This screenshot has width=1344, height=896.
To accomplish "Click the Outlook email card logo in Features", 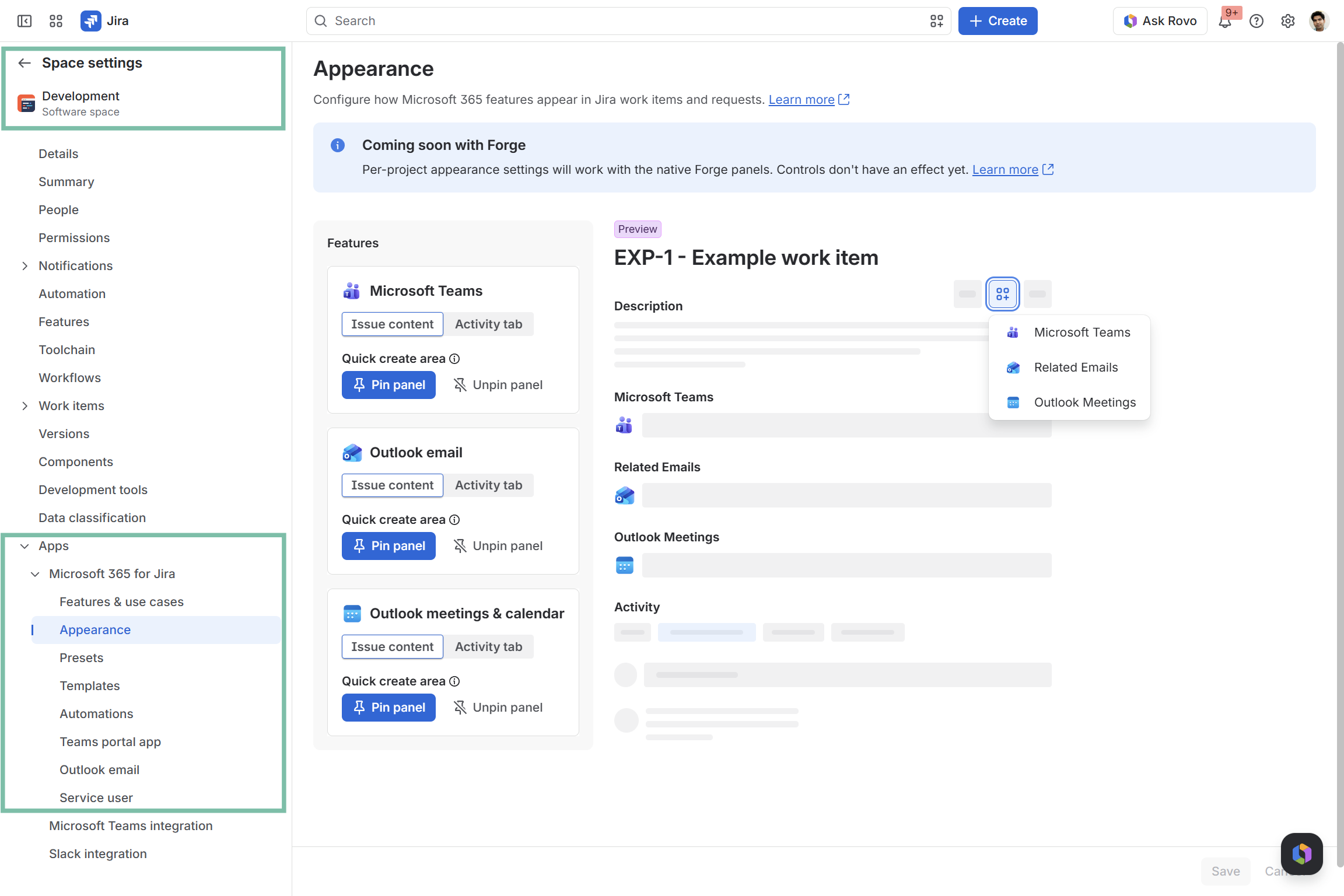I will [352, 452].
